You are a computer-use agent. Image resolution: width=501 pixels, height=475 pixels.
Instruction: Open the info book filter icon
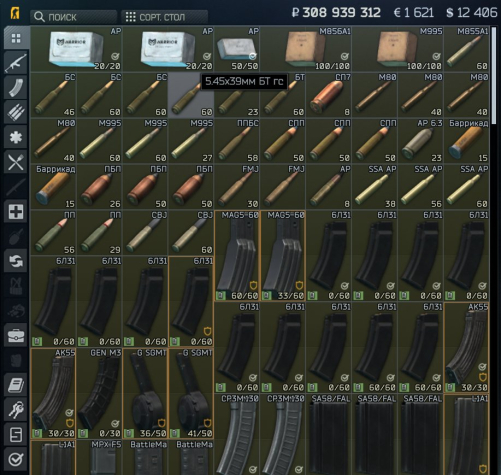[16, 385]
